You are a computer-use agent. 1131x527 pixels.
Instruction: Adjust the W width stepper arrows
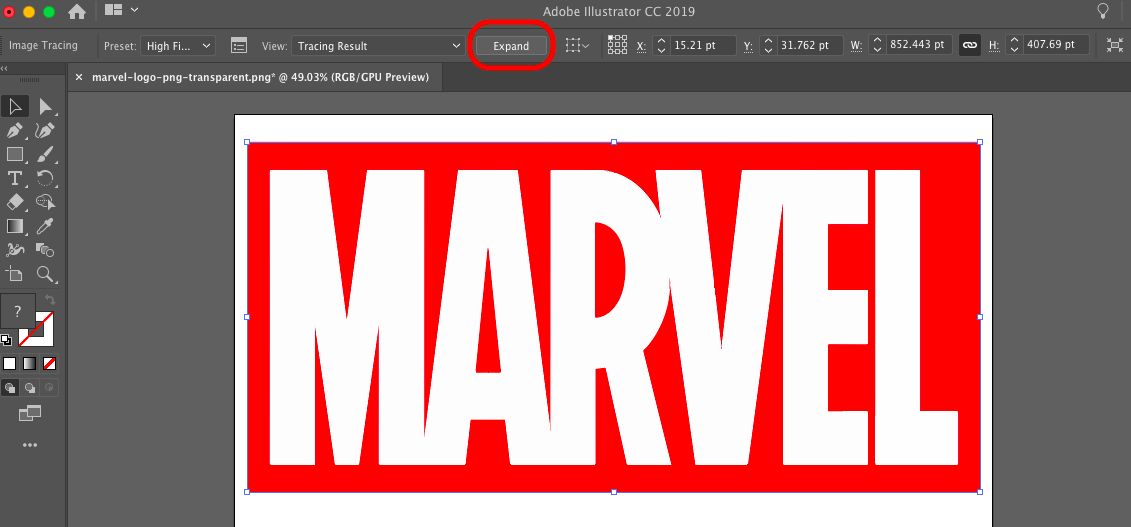click(x=876, y=45)
